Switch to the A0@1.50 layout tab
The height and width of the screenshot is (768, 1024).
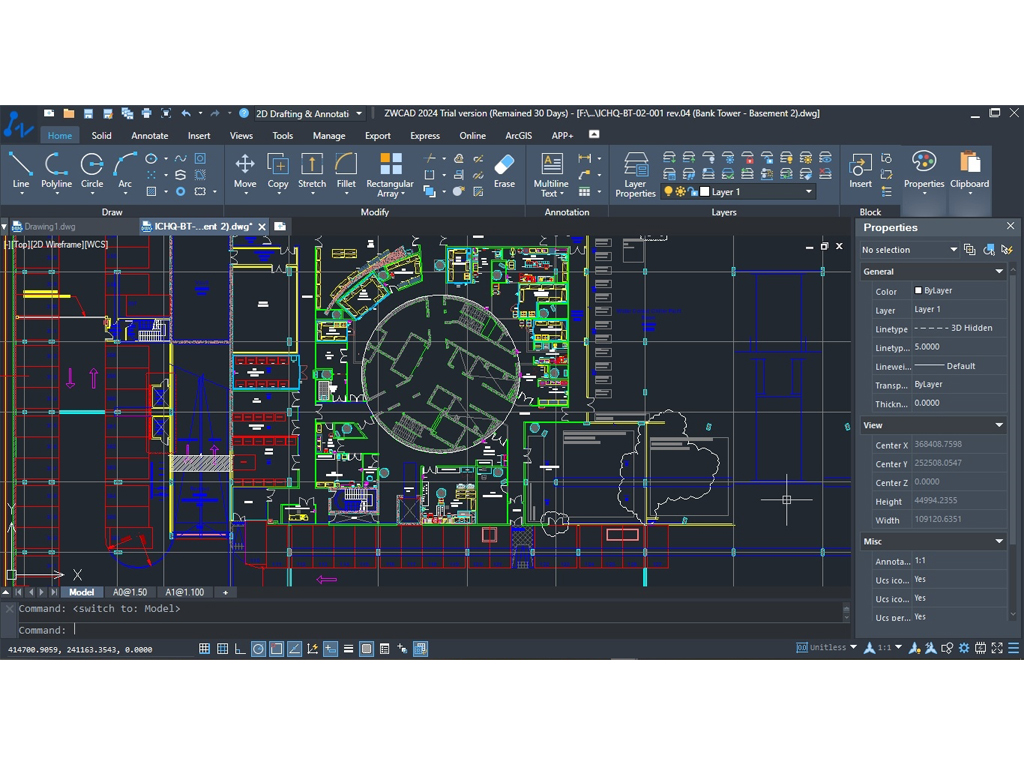pyautogui.click(x=130, y=593)
